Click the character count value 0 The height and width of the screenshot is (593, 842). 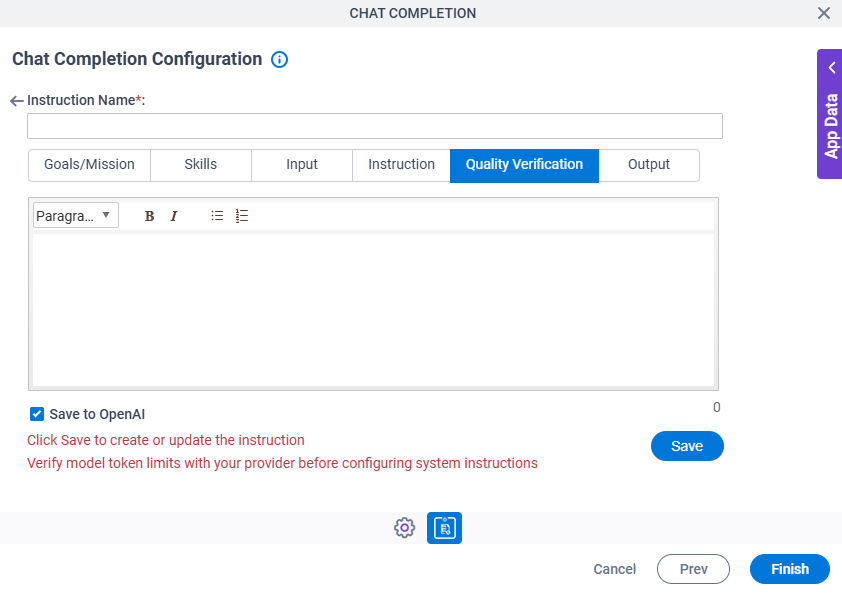[716, 407]
